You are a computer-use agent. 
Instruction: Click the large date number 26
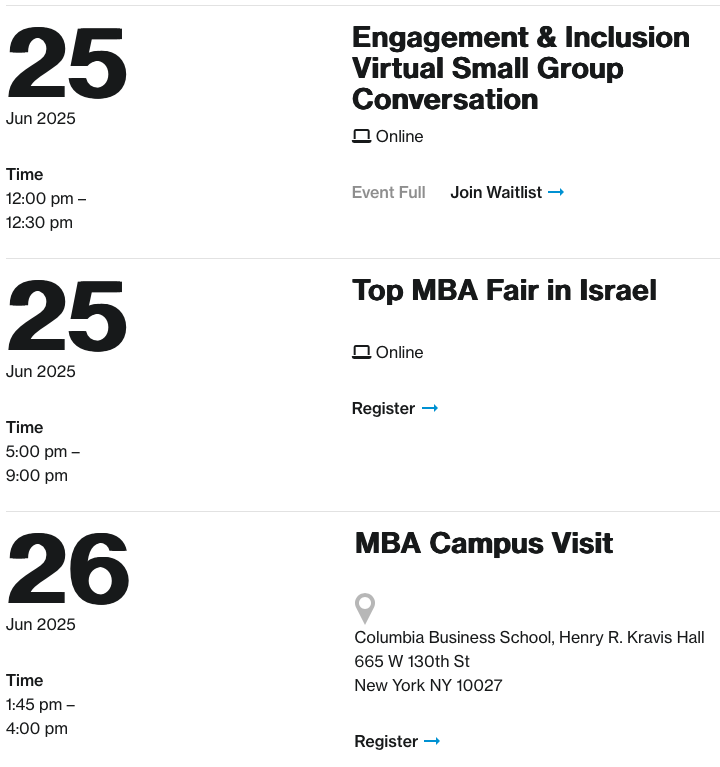pyautogui.click(x=68, y=568)
